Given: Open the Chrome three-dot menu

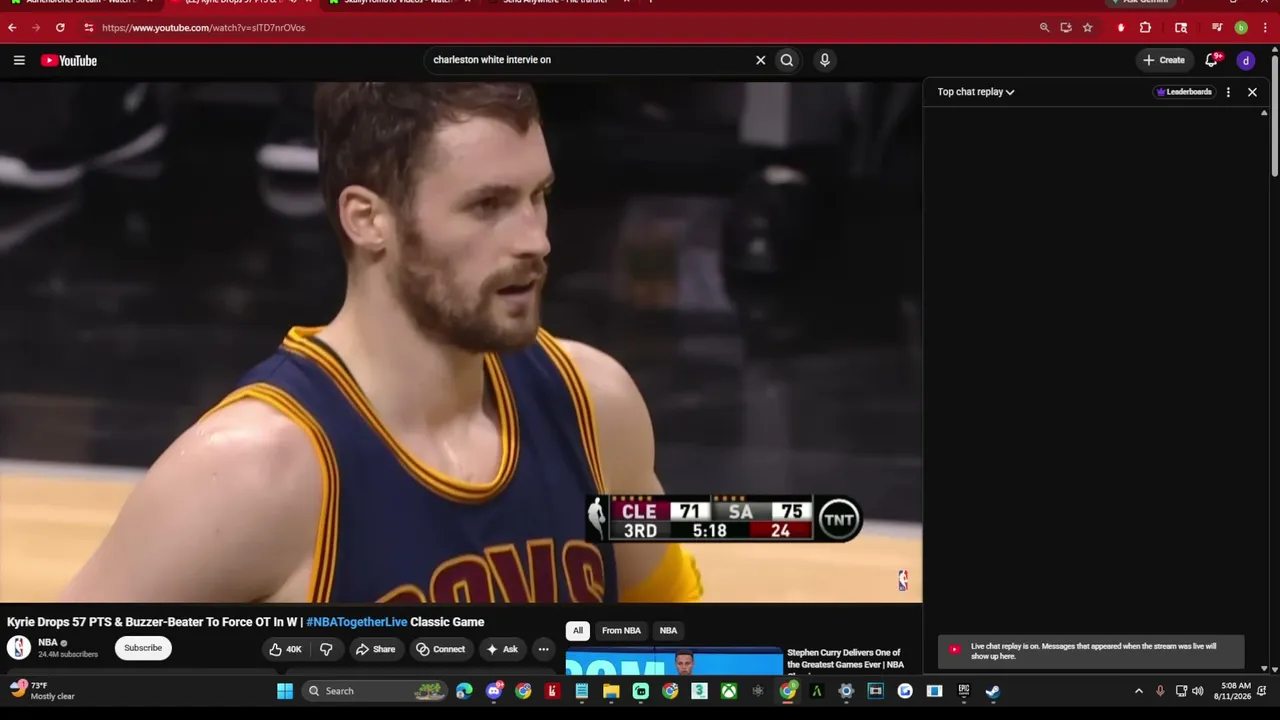Looking at the screenshot, I should 1265,28.
